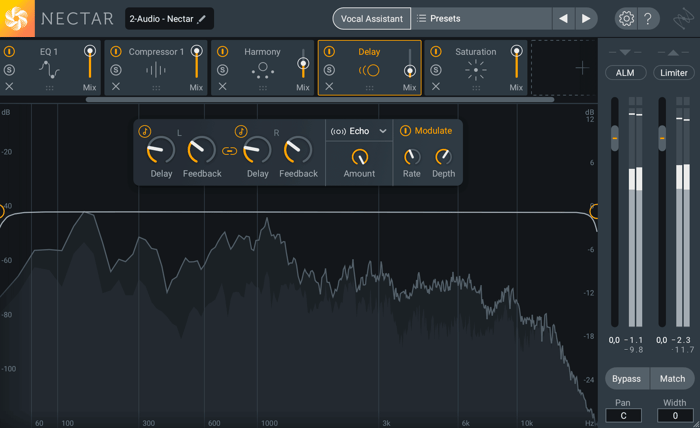Bypass the EQ 1 module power button
The width and height of the screenshot is (700, 428).
click(x=9, y=52)
